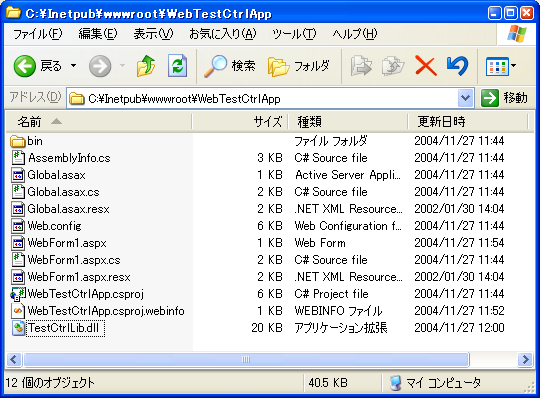
Task: Open the お気に入り(A) menu
Action: click(x=222, y=34)
